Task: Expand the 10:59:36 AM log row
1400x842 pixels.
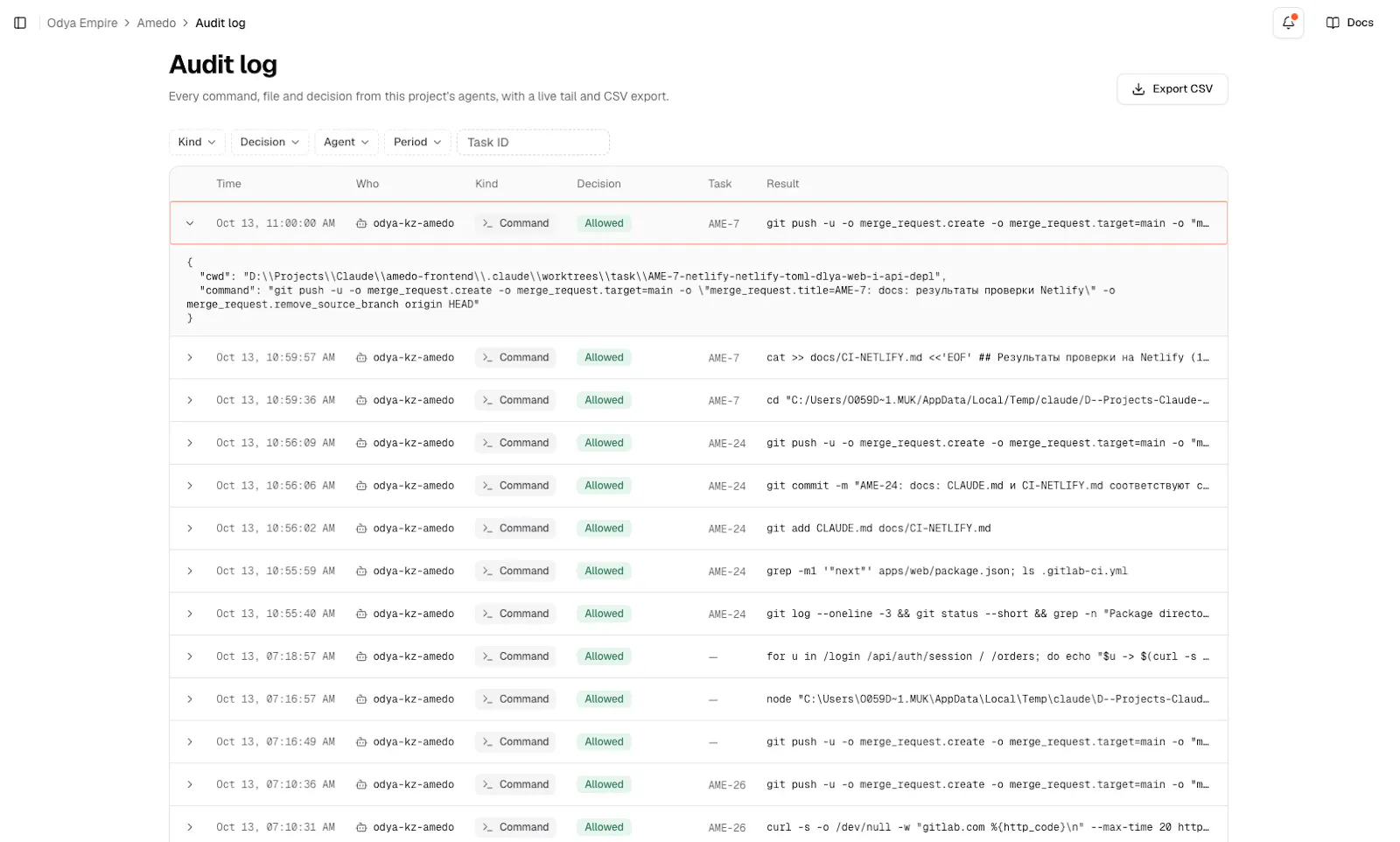Action: [190, 400]
